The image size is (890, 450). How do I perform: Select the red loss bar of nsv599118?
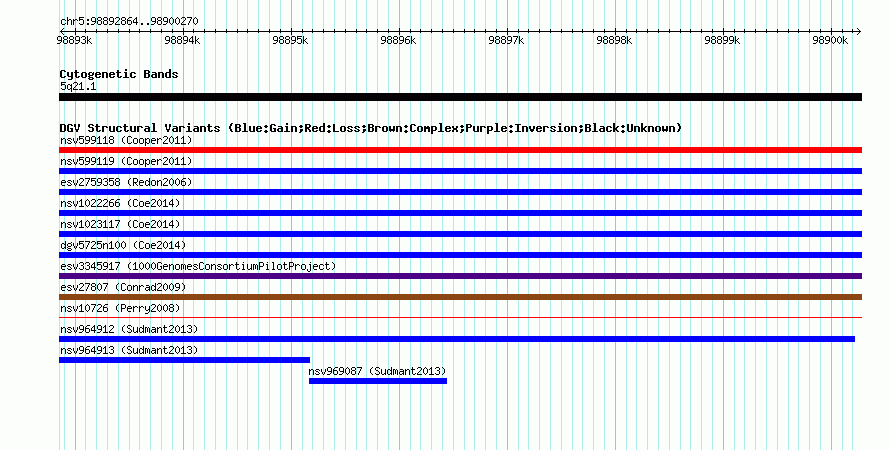pyautogui.click(x=460, y=150)
